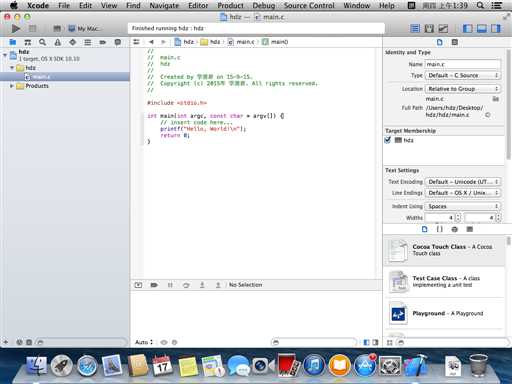
Task: Open the Symbol navigator tab
Action: 28,42
